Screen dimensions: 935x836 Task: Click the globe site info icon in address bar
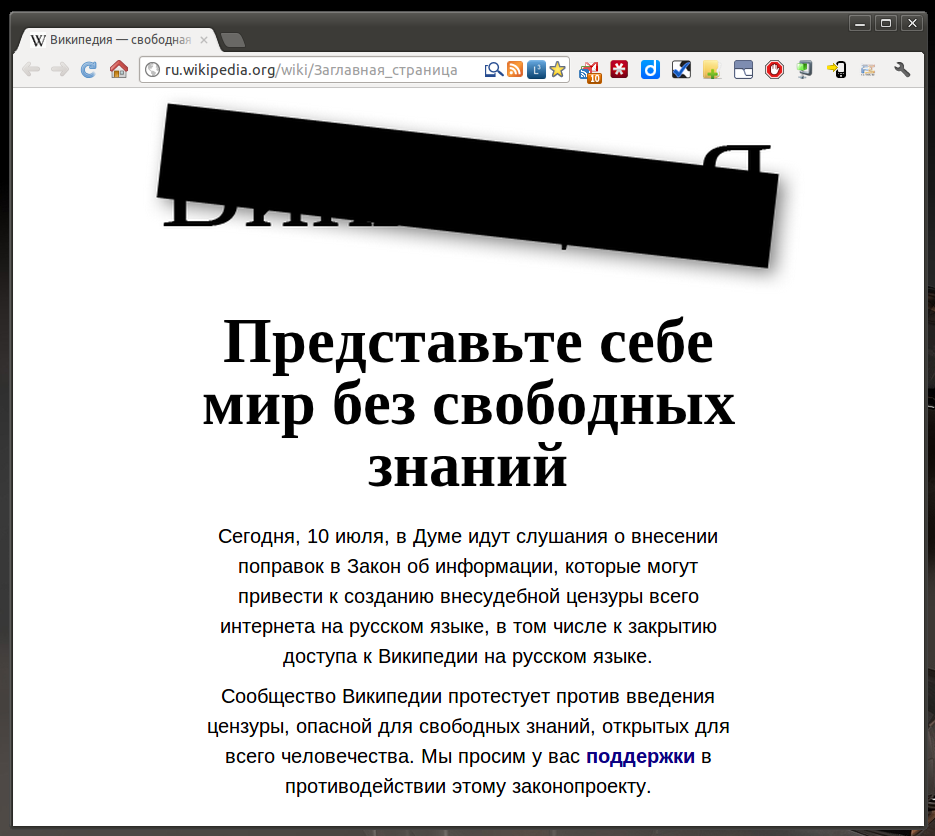pos(152,70)
